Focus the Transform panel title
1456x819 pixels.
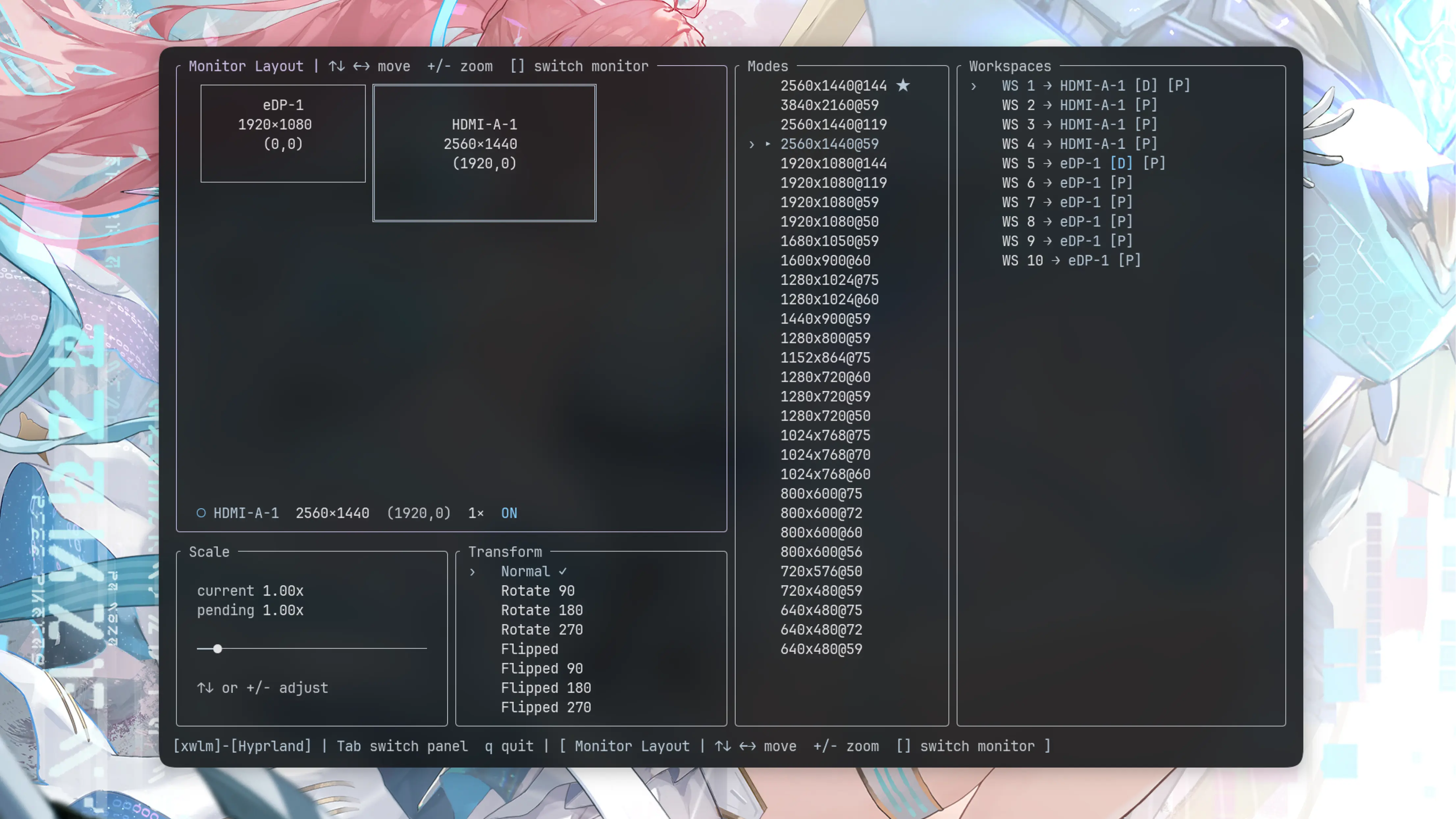click(x=505, y=552)
